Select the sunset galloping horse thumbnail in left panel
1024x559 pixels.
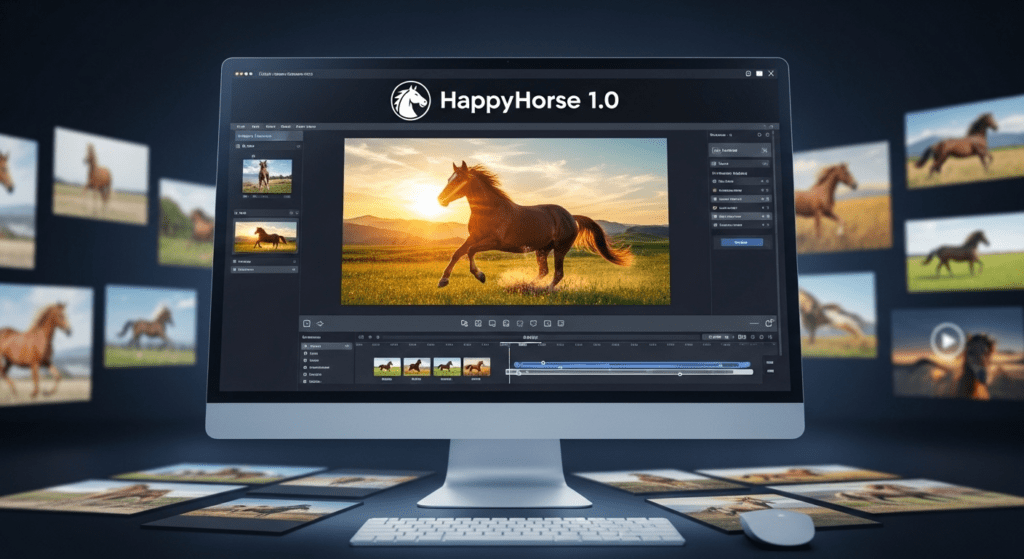pyautogui.click(x=265, y=236)
